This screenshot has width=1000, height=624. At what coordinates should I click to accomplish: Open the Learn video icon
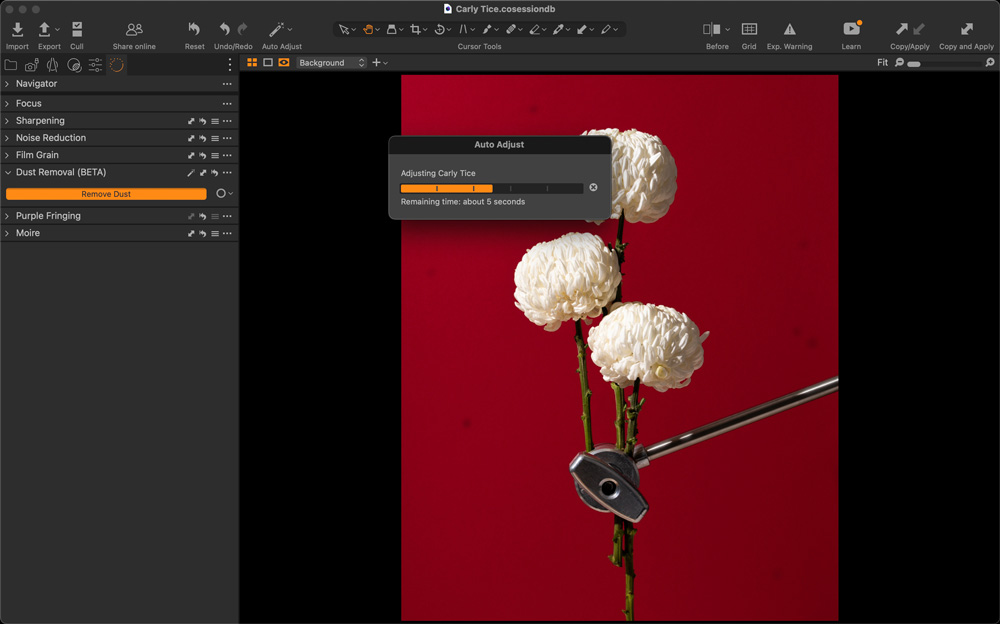[851, 30]
